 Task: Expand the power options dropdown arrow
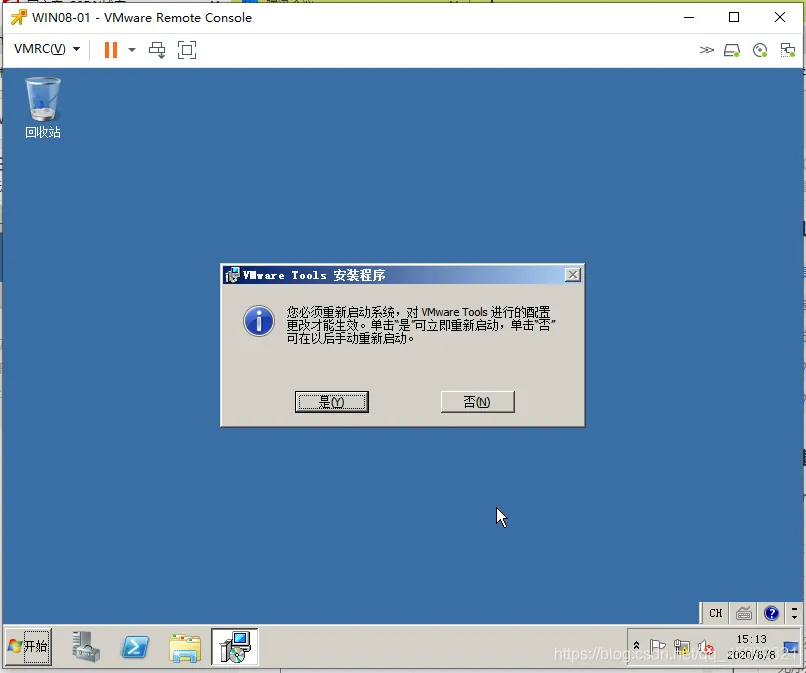click(x=132, y=50)
